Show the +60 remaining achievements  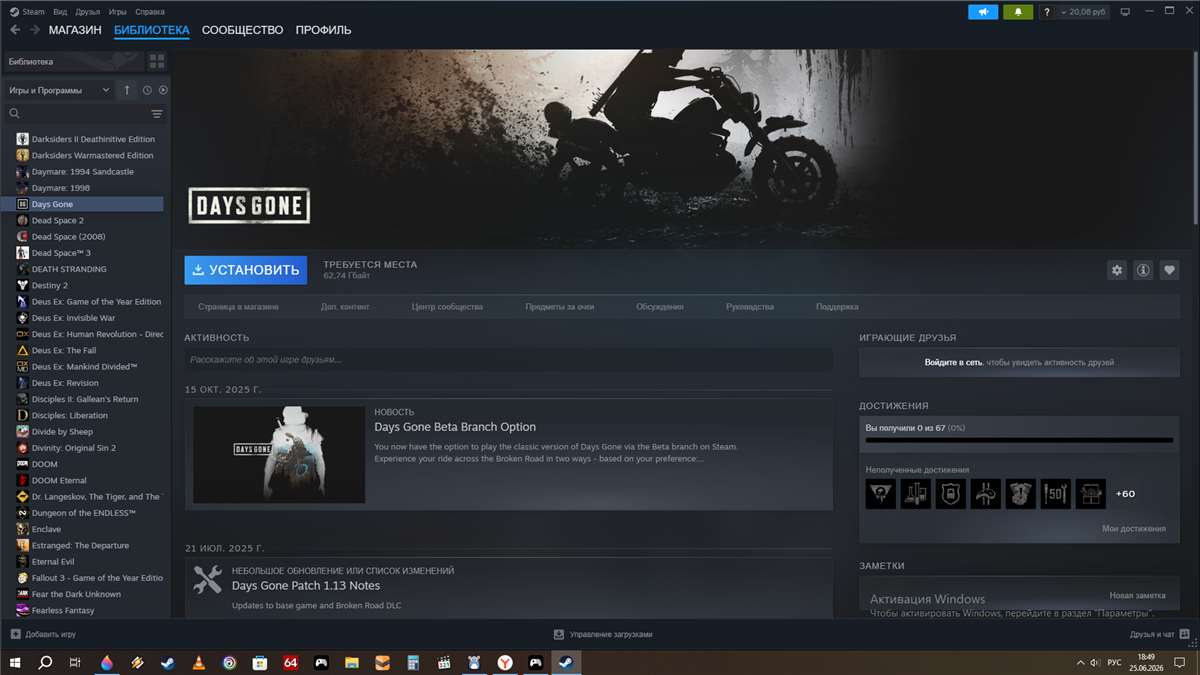click(1125, 493)
